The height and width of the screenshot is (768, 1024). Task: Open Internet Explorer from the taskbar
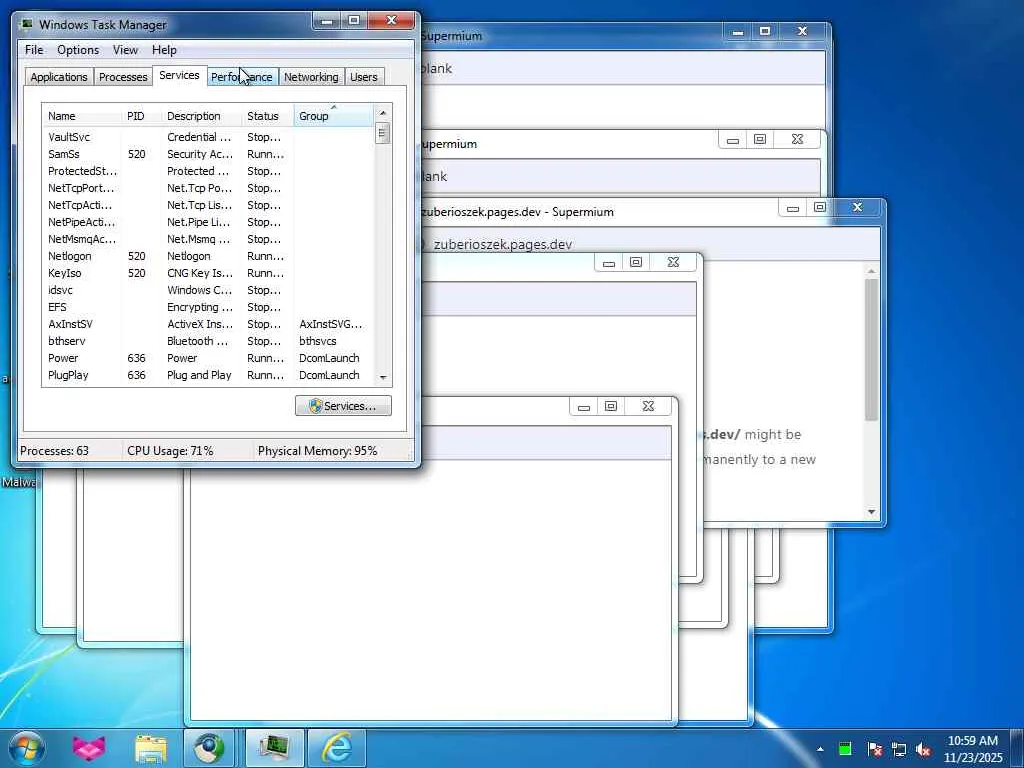coord(337,748)
